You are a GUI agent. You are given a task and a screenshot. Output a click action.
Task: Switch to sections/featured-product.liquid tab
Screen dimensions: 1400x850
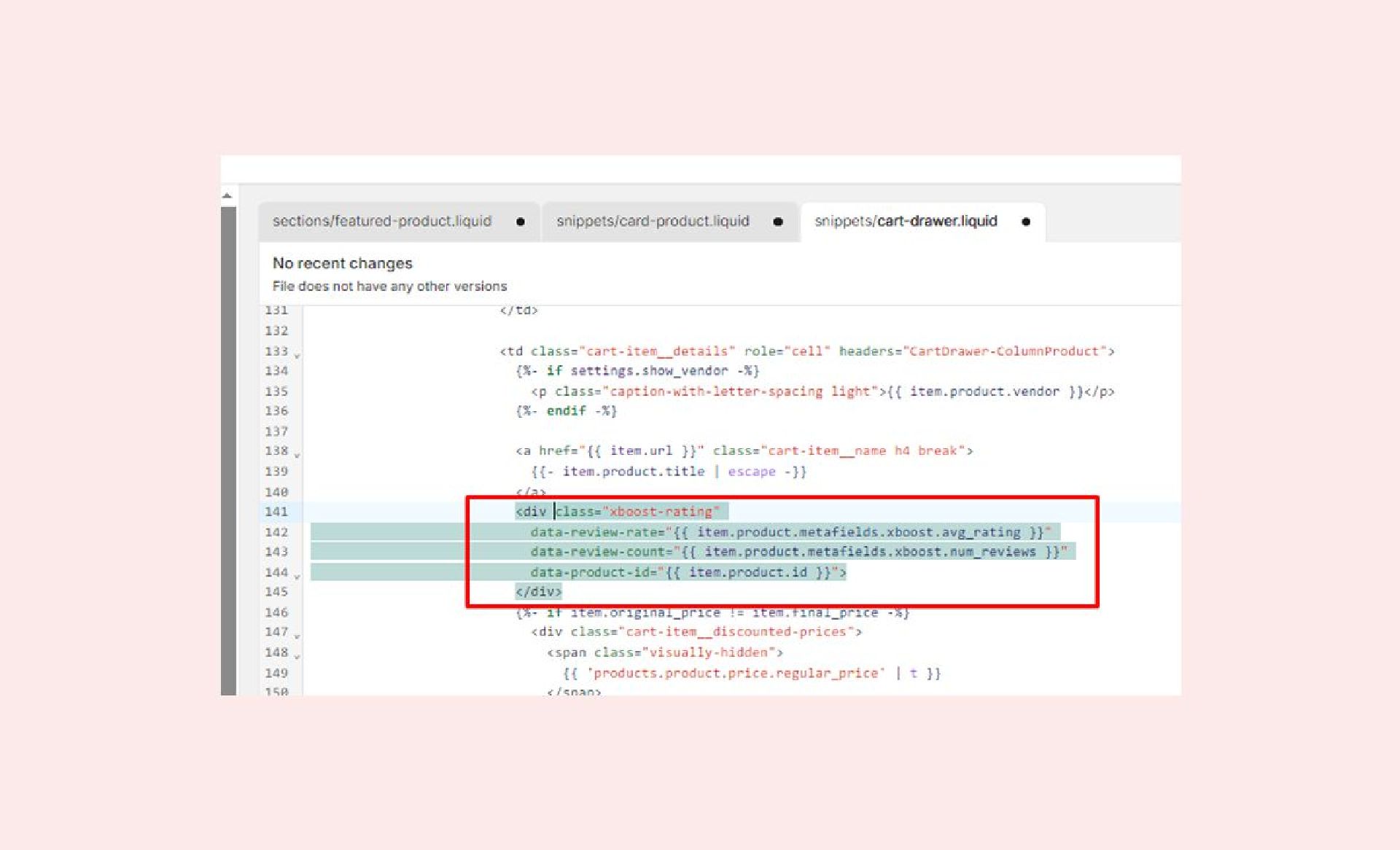pos(382,222)
